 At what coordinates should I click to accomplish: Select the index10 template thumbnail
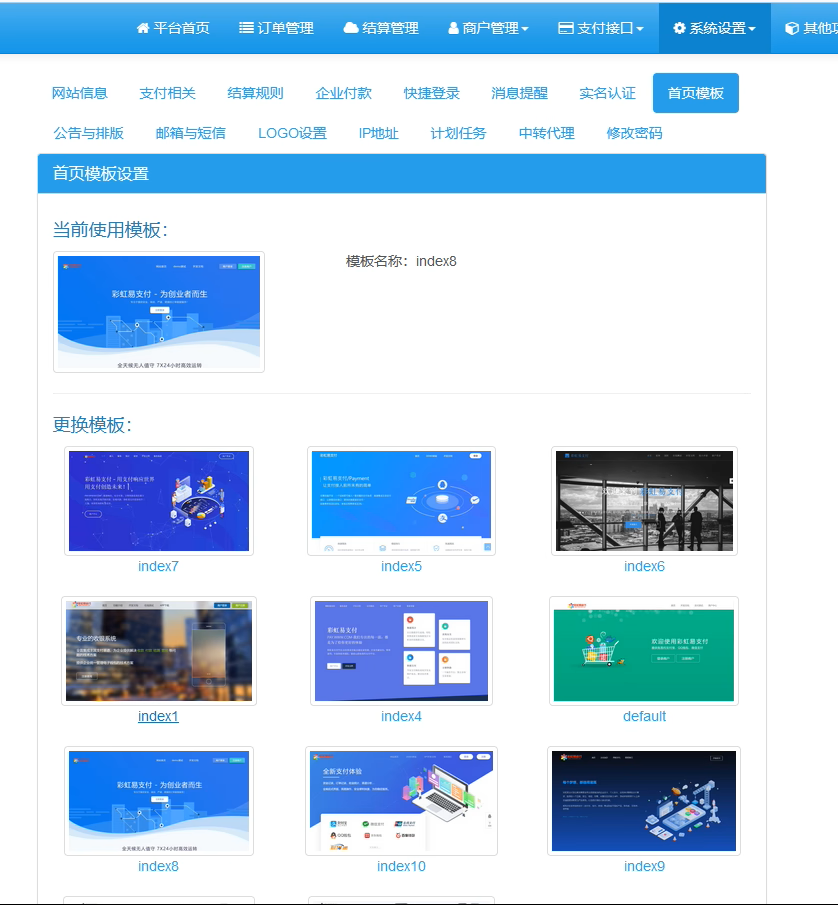coord(401,801)
